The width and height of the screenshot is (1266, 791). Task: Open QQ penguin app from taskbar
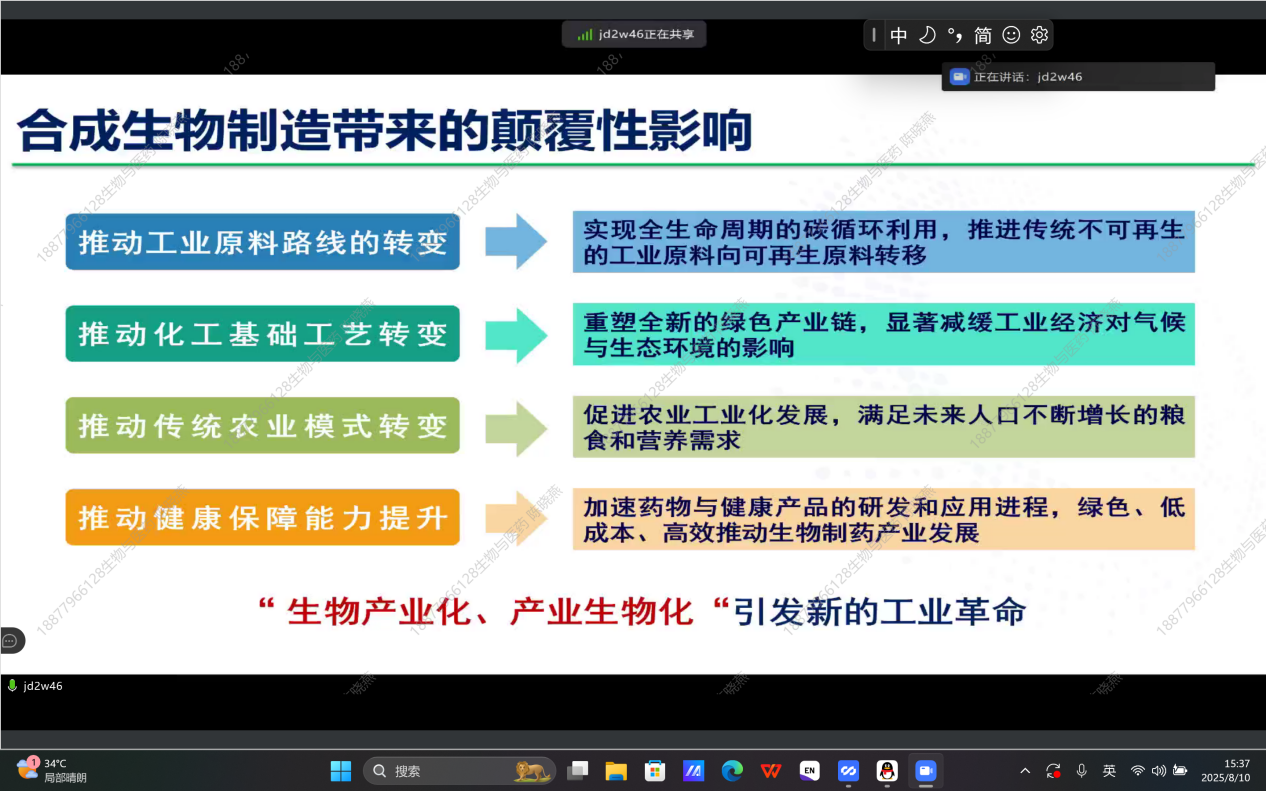pos(887,771)
